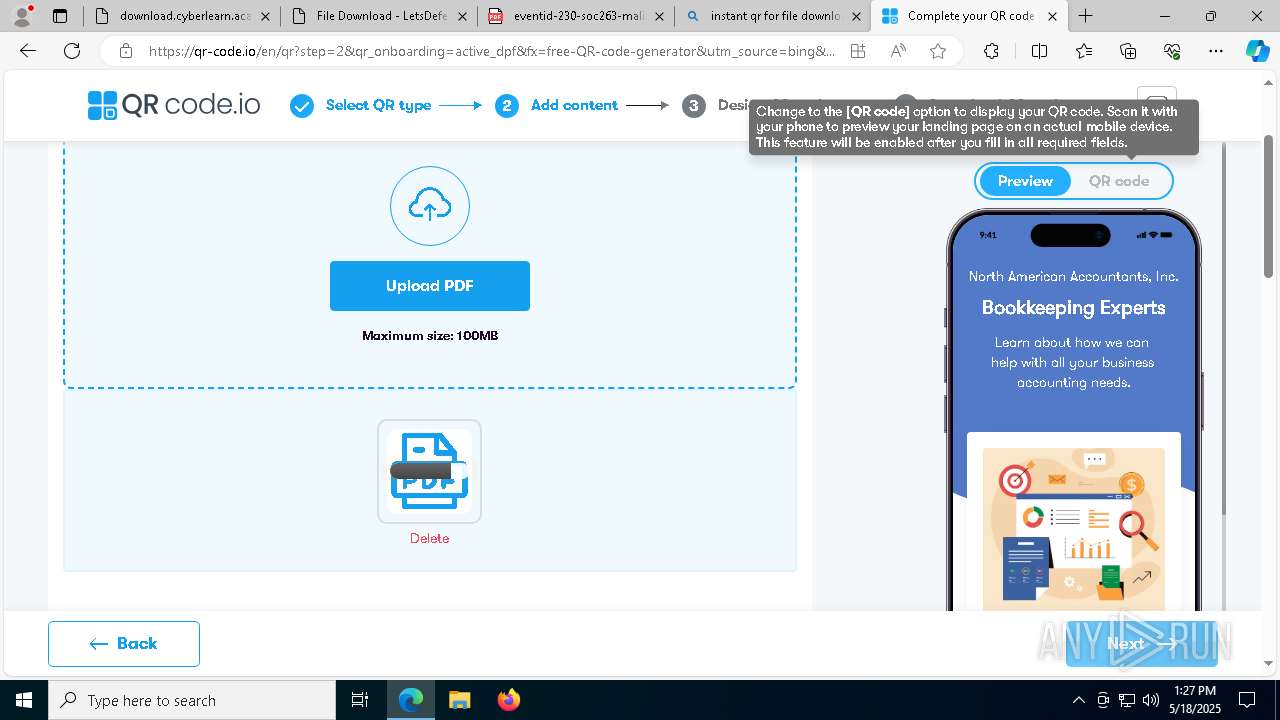The height and width of the screenshot is (720, 1280).
Task: Click the Edge profile avatar icon
Action: click(x=22, y=16)
